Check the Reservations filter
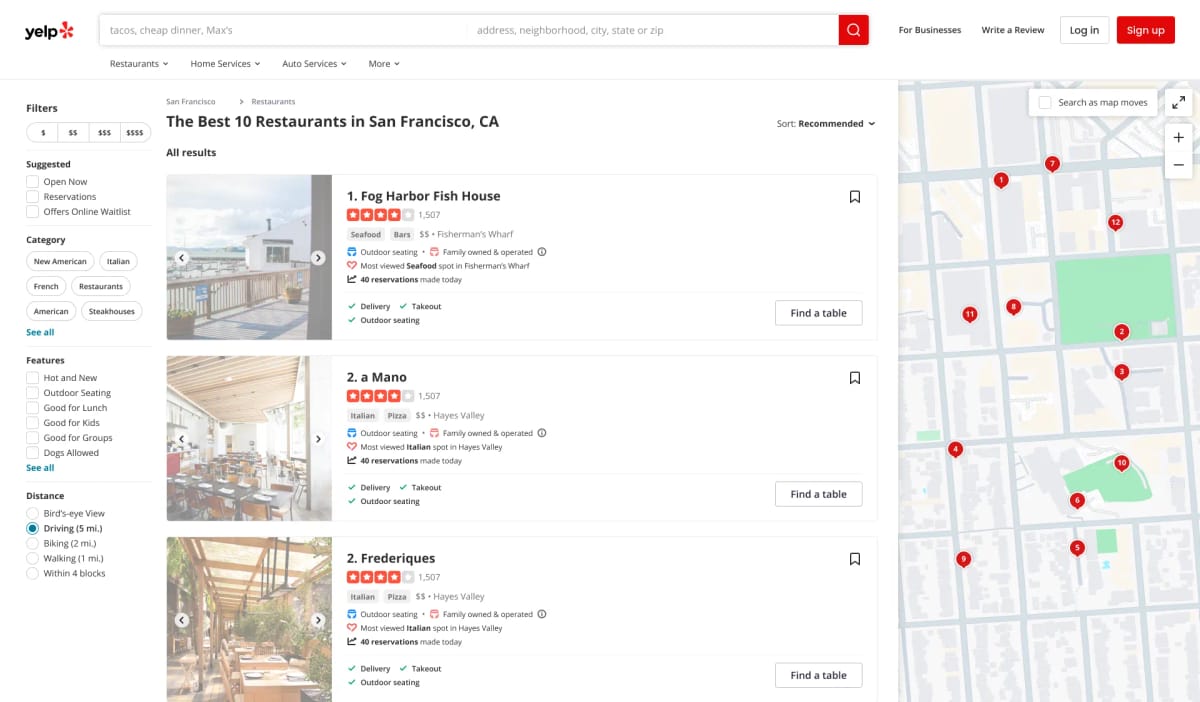 (x=33, y=197)
